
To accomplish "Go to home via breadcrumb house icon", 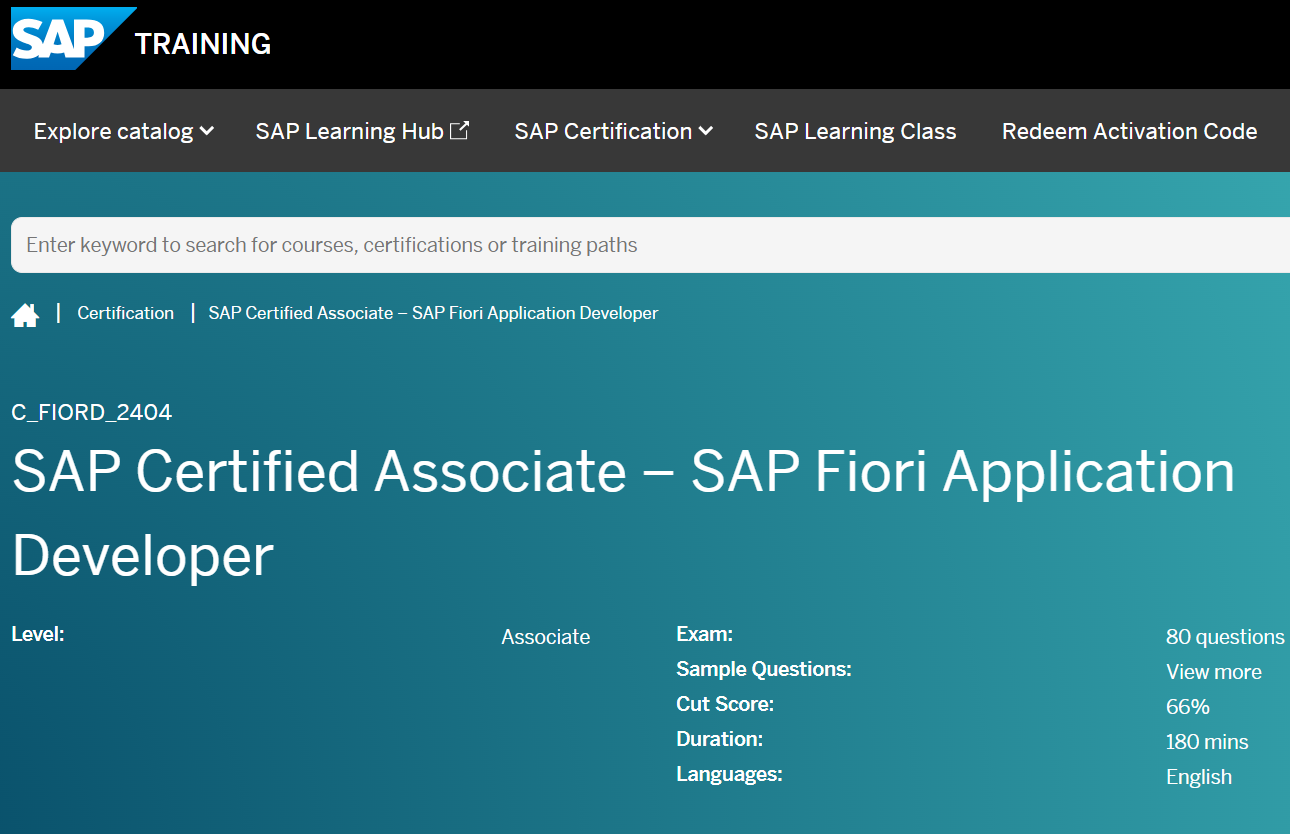I will coord(25,315).
